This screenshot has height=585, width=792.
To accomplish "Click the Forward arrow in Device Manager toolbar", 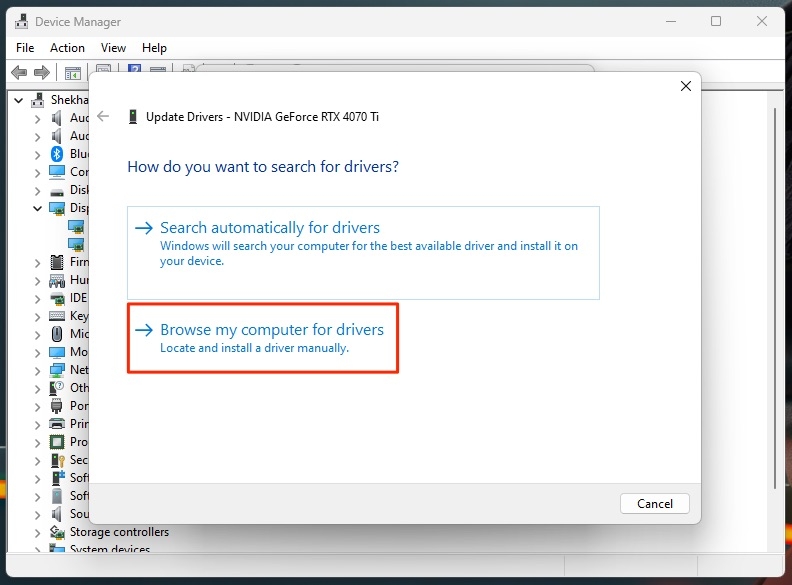I will [42, 72].
